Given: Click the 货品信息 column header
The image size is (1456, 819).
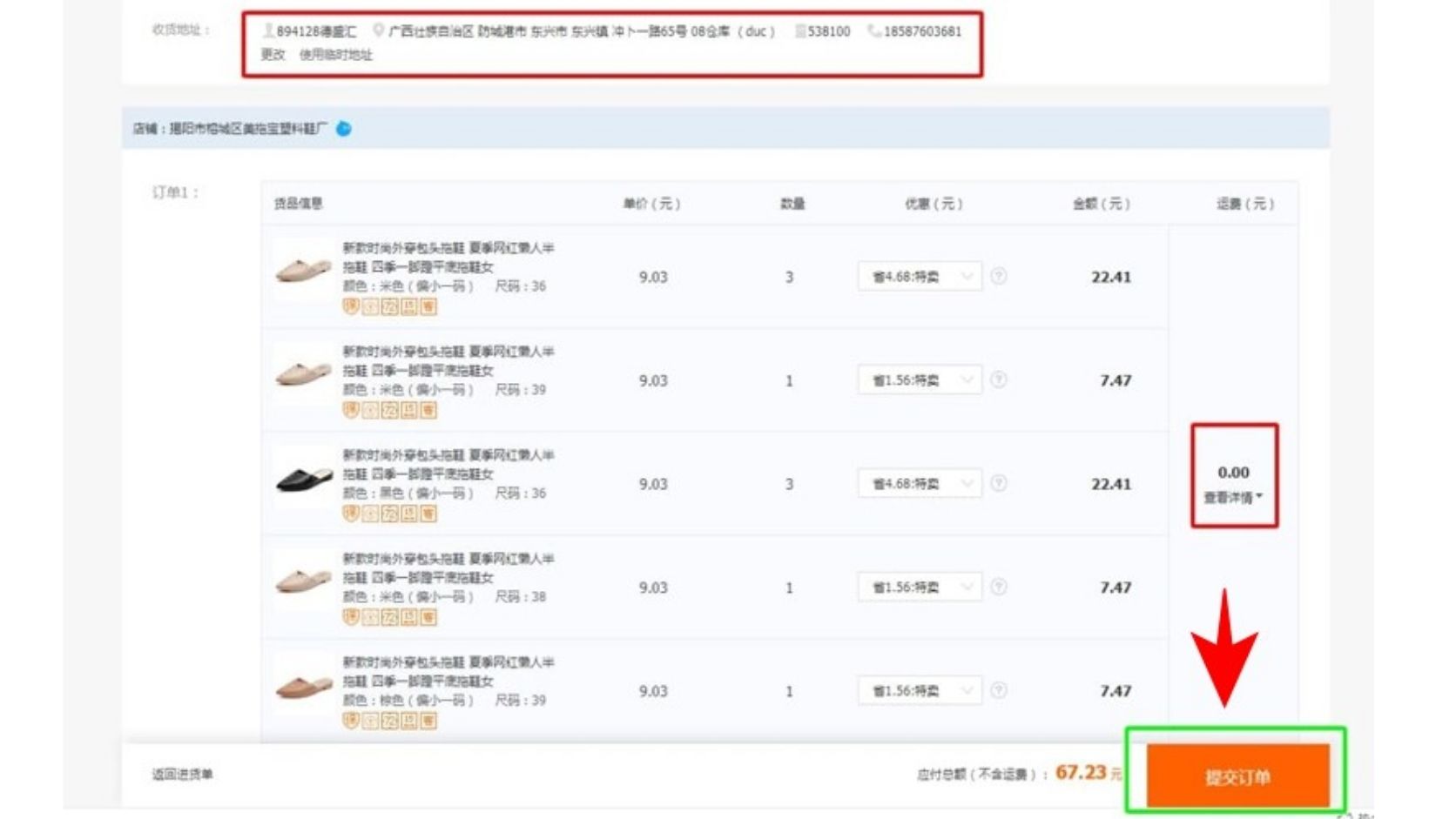Looking at the screenshot, I should 299,204.
